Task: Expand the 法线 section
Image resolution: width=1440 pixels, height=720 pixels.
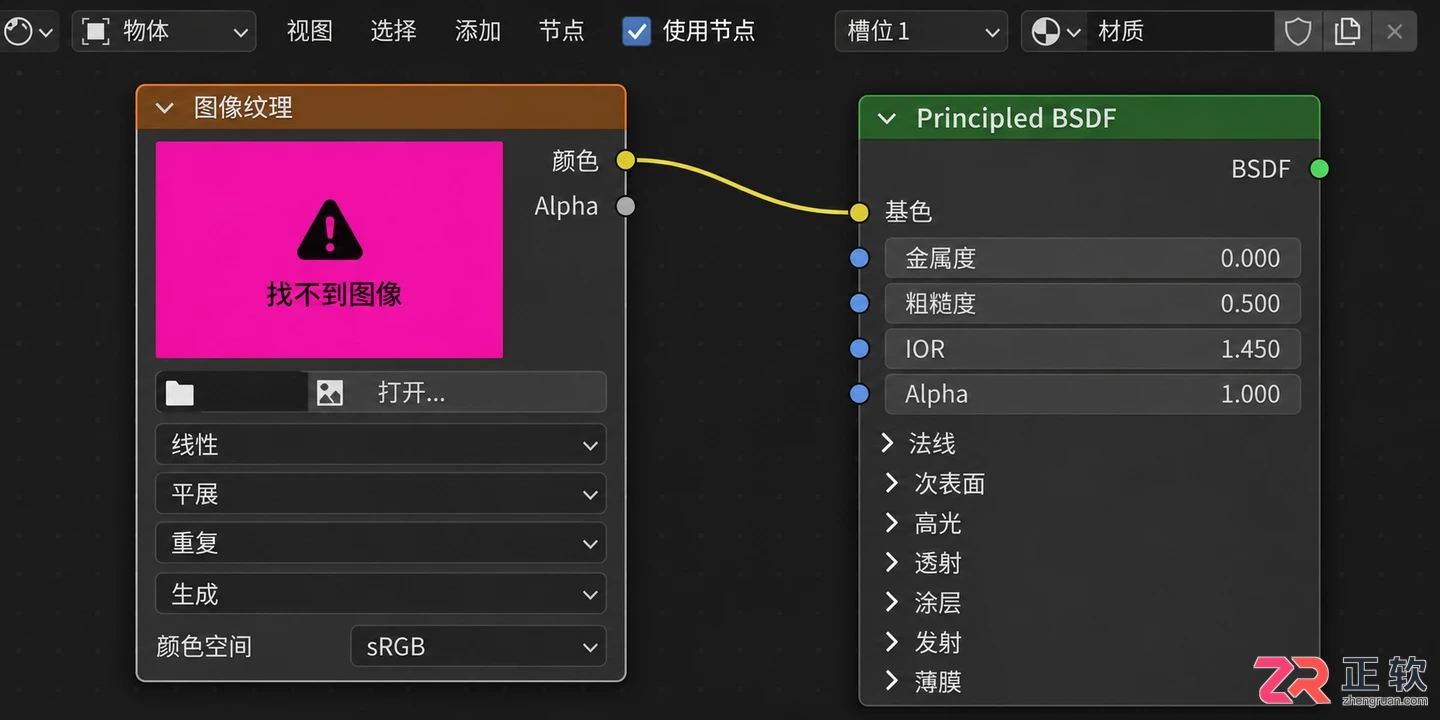Action: pyautogui.click(x=888, y=442)
